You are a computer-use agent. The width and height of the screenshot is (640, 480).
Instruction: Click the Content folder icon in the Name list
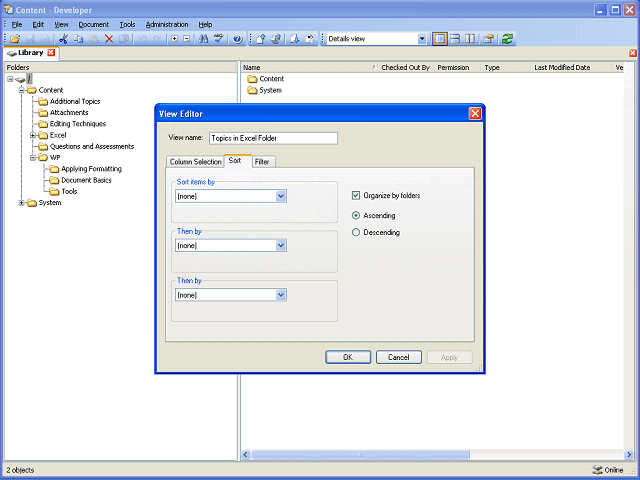click(x=252, y=79)
